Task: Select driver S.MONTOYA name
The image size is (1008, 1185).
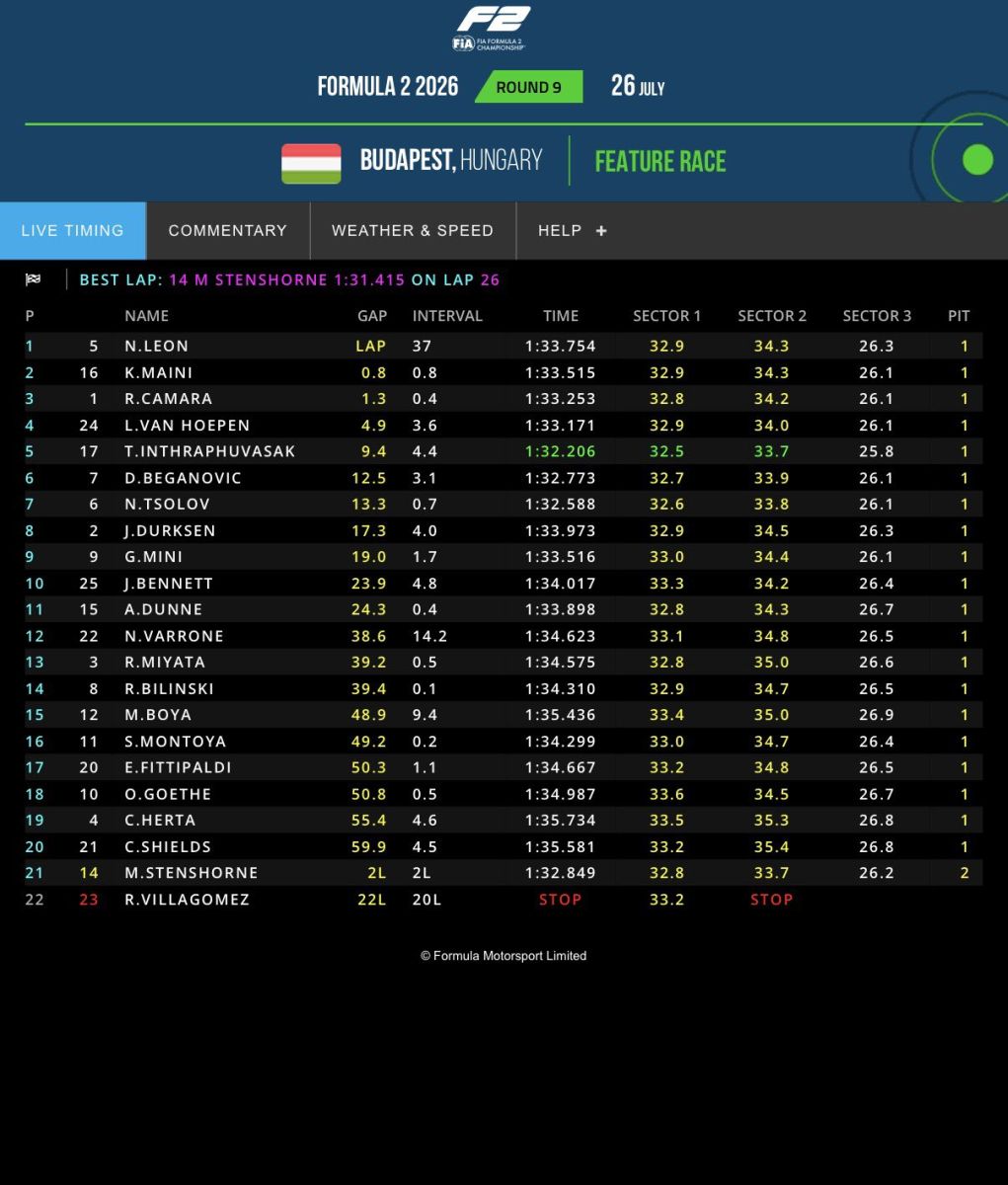Action: 175,742
